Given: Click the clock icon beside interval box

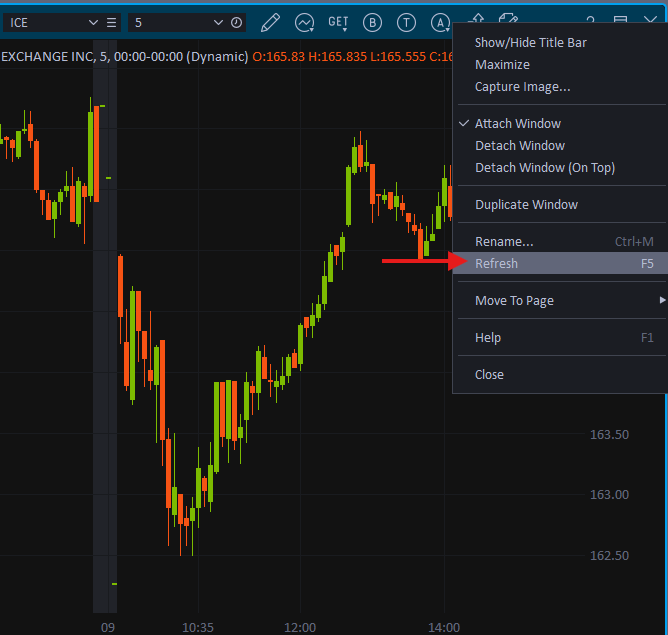Looking at the screenshot, I should (x=236, y=22).
